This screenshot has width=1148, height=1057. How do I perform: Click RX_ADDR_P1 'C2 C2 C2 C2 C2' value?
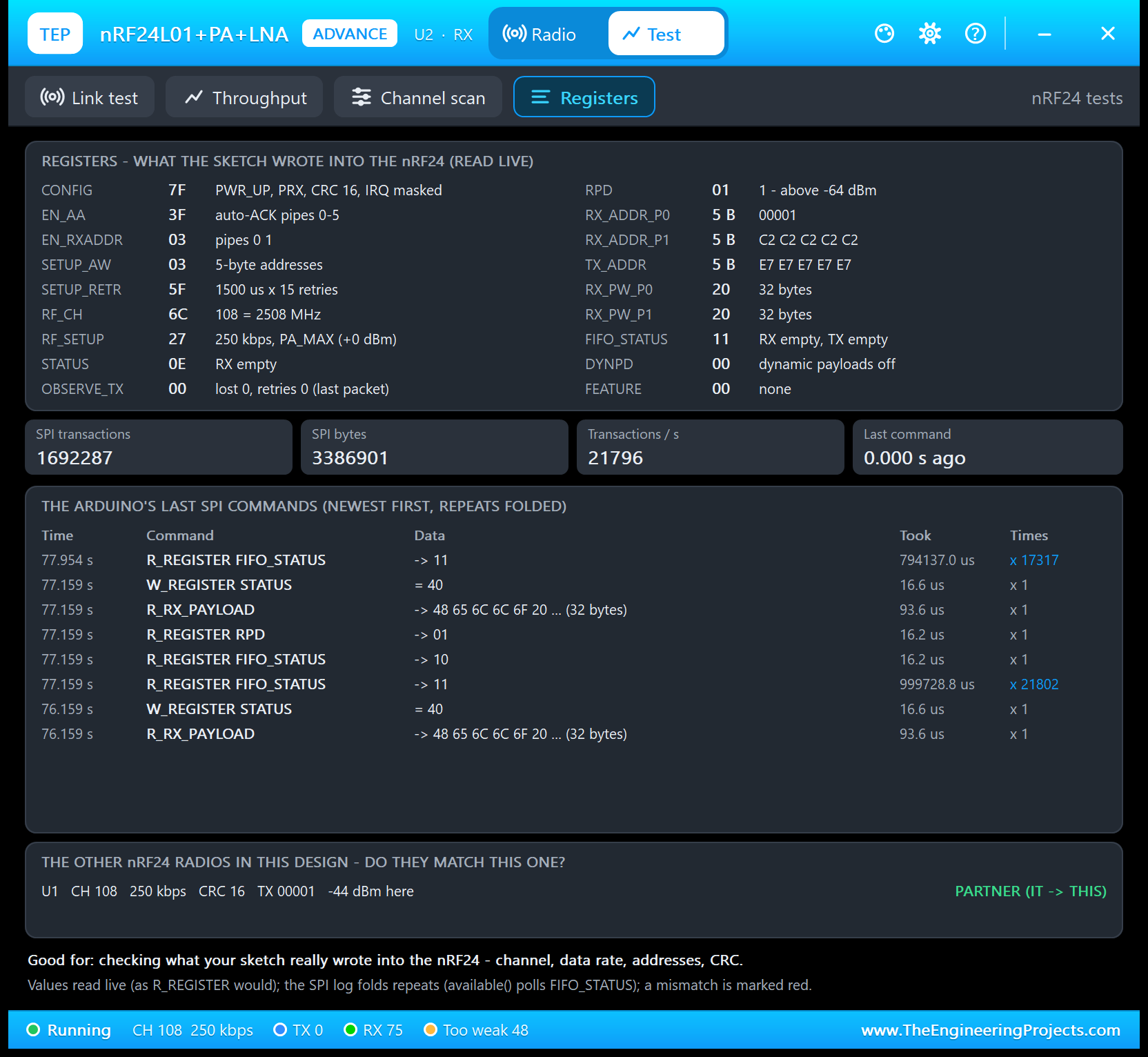pos(809,240)
